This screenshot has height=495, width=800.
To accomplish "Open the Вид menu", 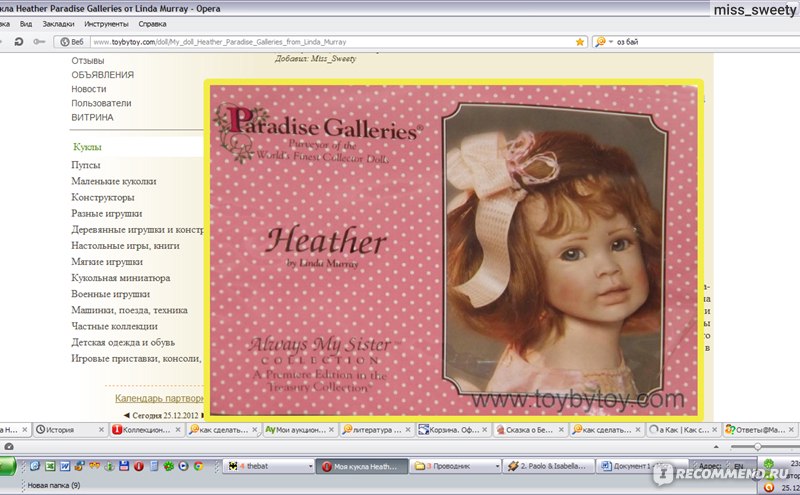I will tap(26, 24).
